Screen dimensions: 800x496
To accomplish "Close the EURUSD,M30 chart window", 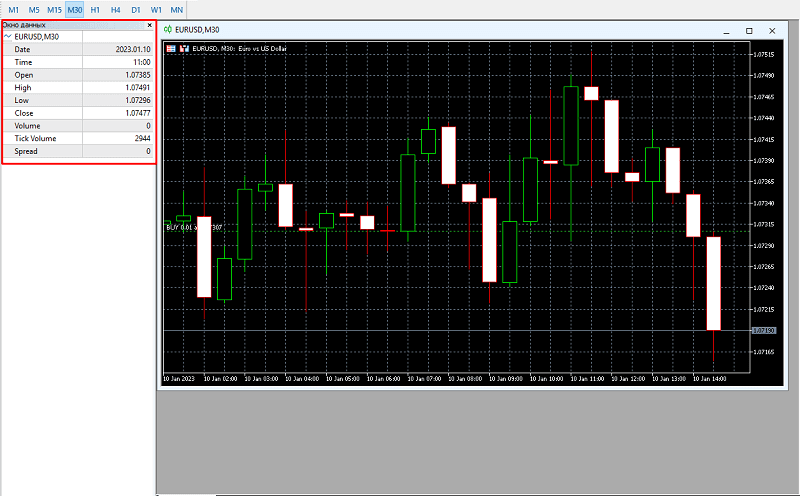I will (772, 31).
